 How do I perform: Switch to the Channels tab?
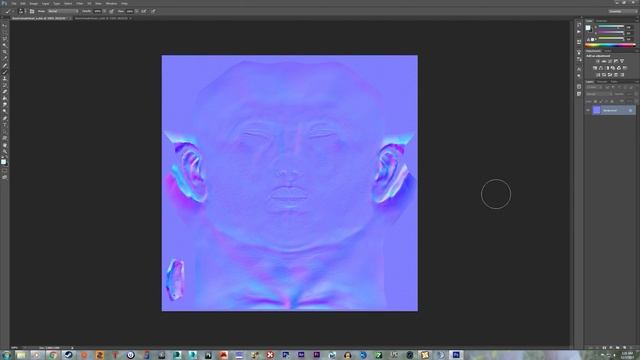(x=602, y=82)
